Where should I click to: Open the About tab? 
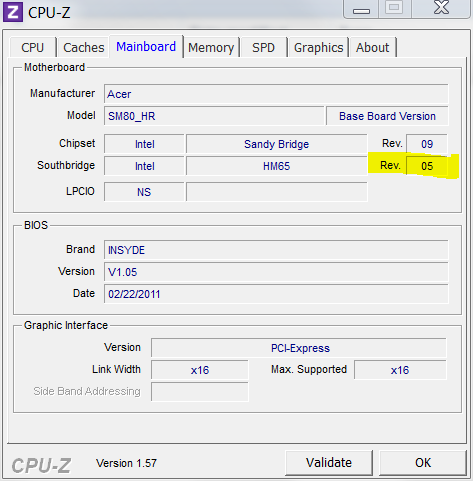click(372, 47)
